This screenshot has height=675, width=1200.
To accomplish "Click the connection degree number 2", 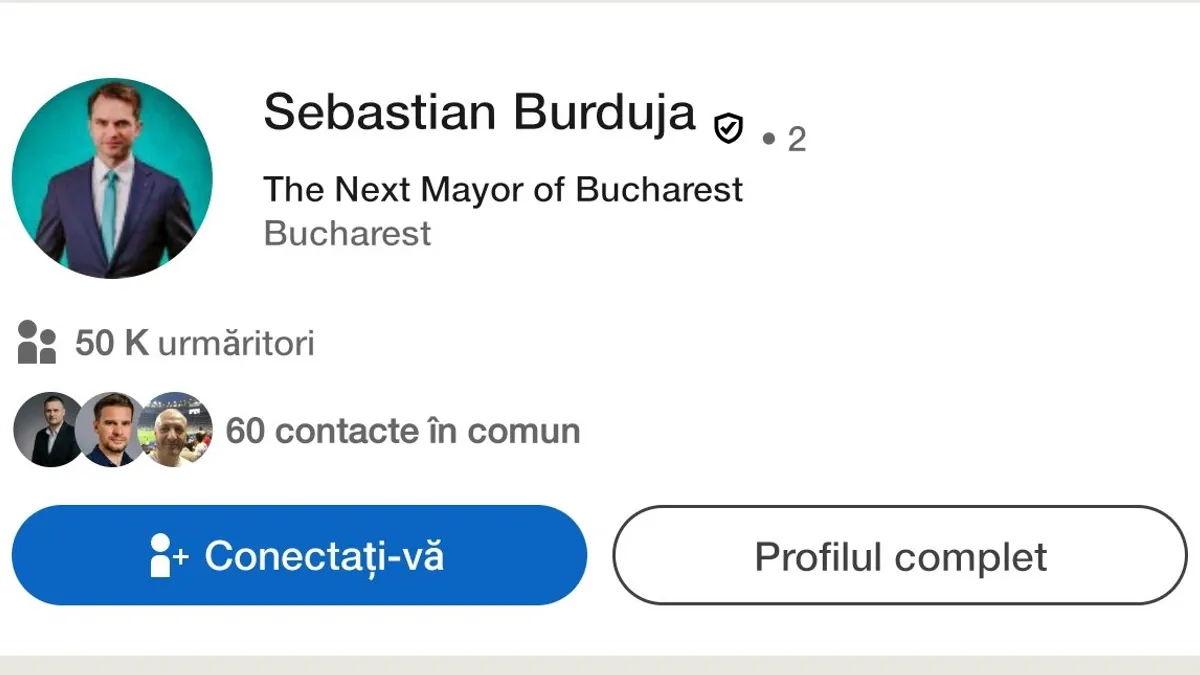I will (796, 139).
